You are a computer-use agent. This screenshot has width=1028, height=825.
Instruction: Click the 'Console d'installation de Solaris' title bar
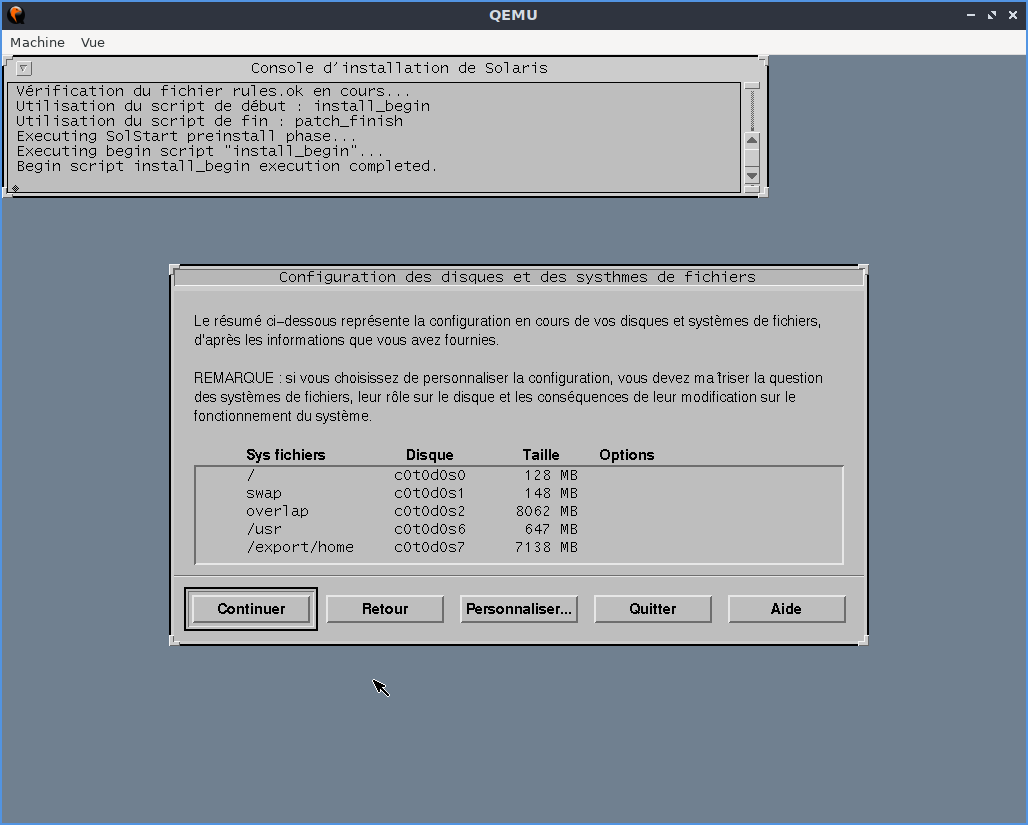coord(399,68)
